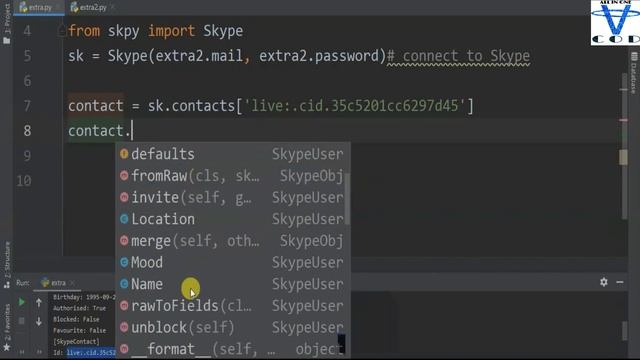Click the red error stripe mark
The height and width of the screenshot is (360, 640).
624,120
